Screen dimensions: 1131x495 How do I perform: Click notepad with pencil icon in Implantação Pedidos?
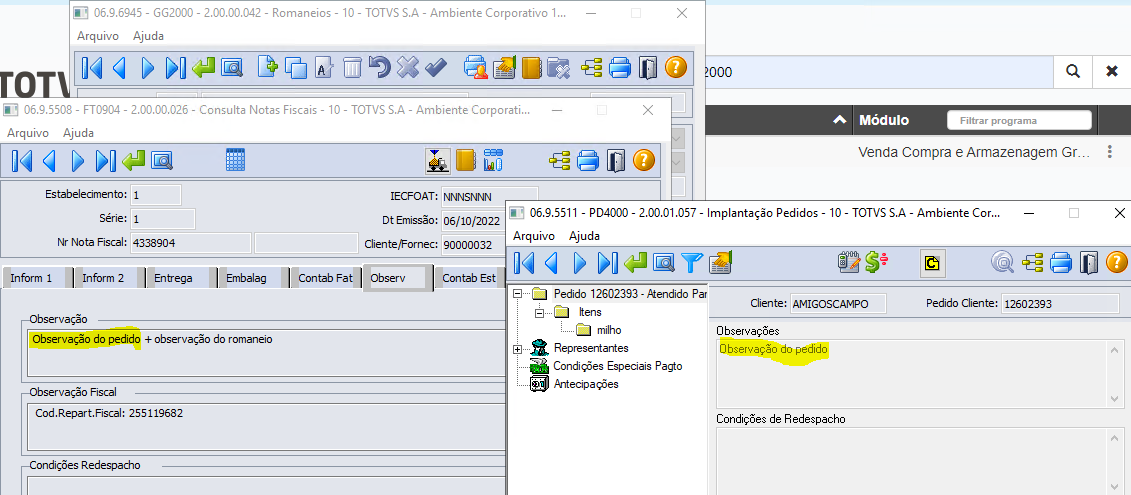point(849,263)
